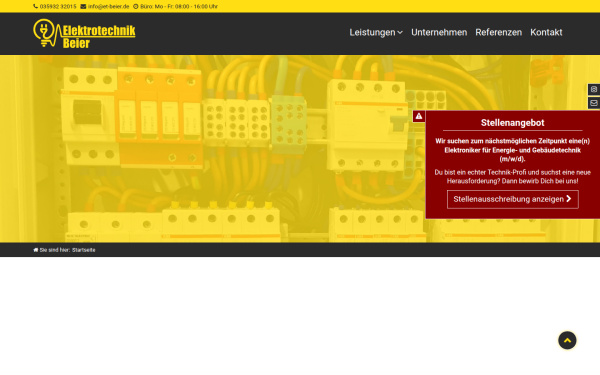Viewport: 600px width, 375px height.
Task: Click the Startseite breadcrumb link
Action: coord(83,250)
